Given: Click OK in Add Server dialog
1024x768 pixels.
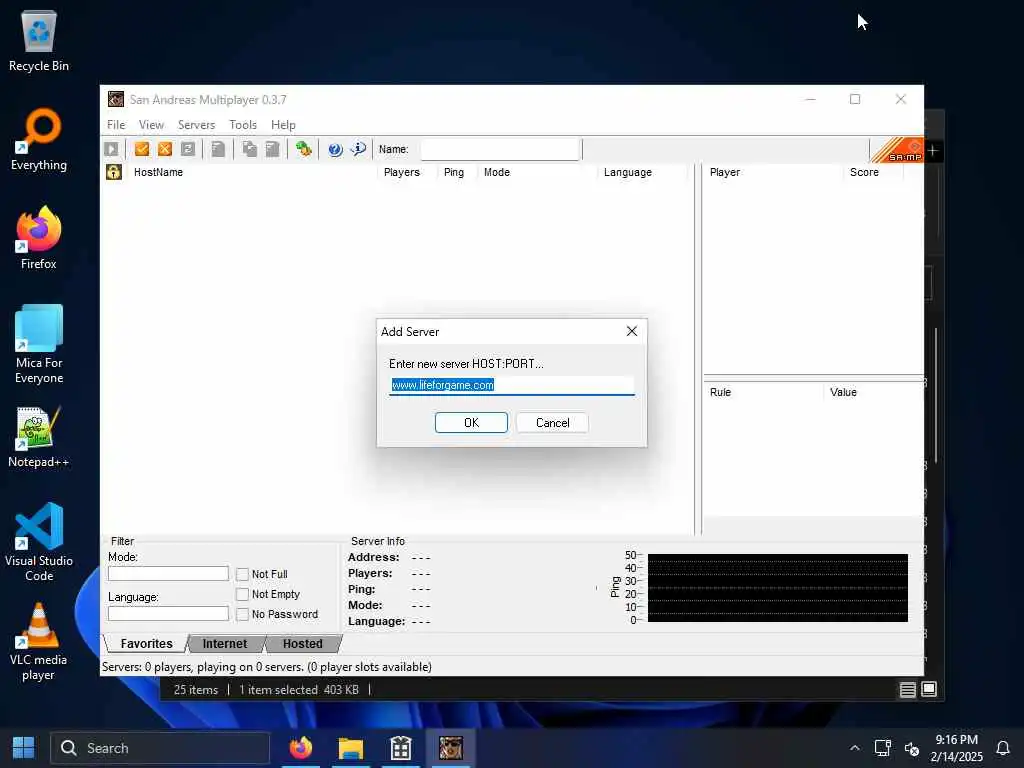Looking at the screenshot, I should [471, 423].
